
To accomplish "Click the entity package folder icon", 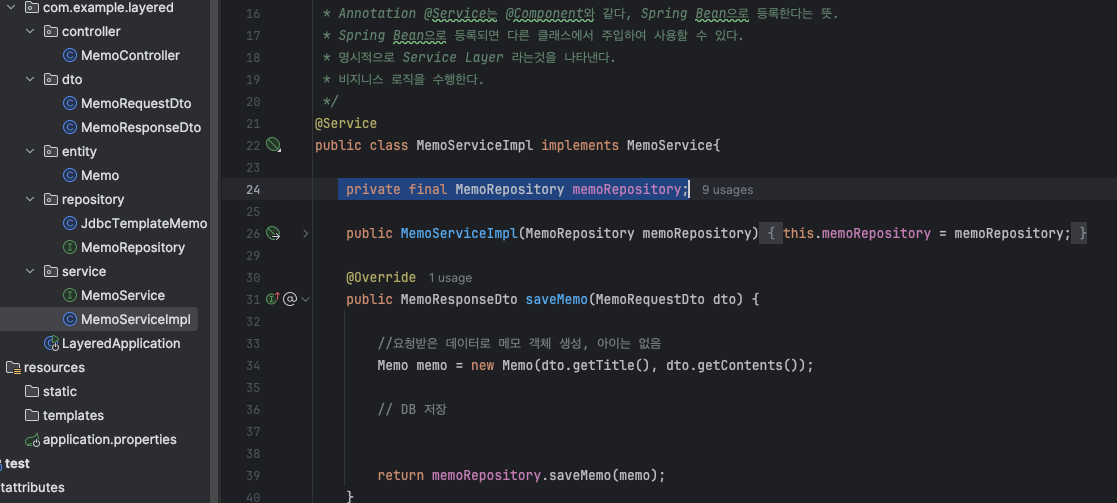I will 51,151.
